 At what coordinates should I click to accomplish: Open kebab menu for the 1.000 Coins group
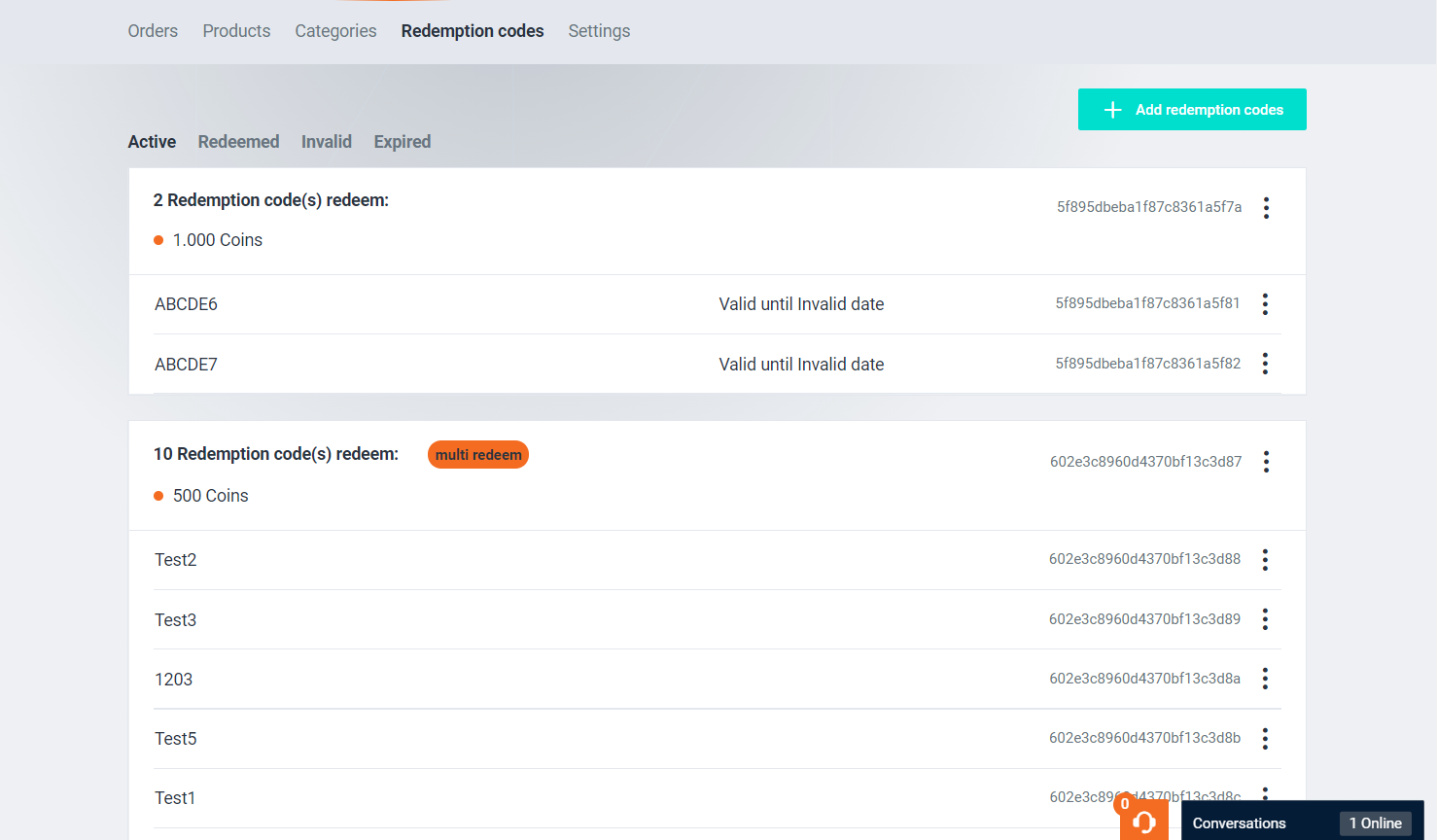click(x=1266, y=207)
